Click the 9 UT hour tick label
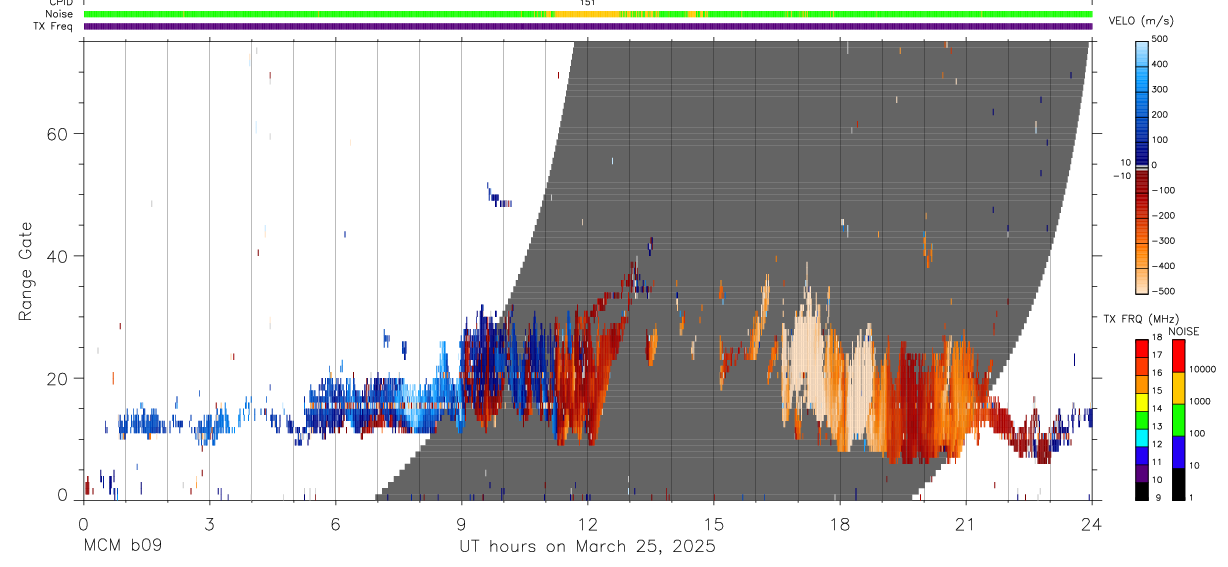This screenshot has width=1228, height=567. coord(461,524)
